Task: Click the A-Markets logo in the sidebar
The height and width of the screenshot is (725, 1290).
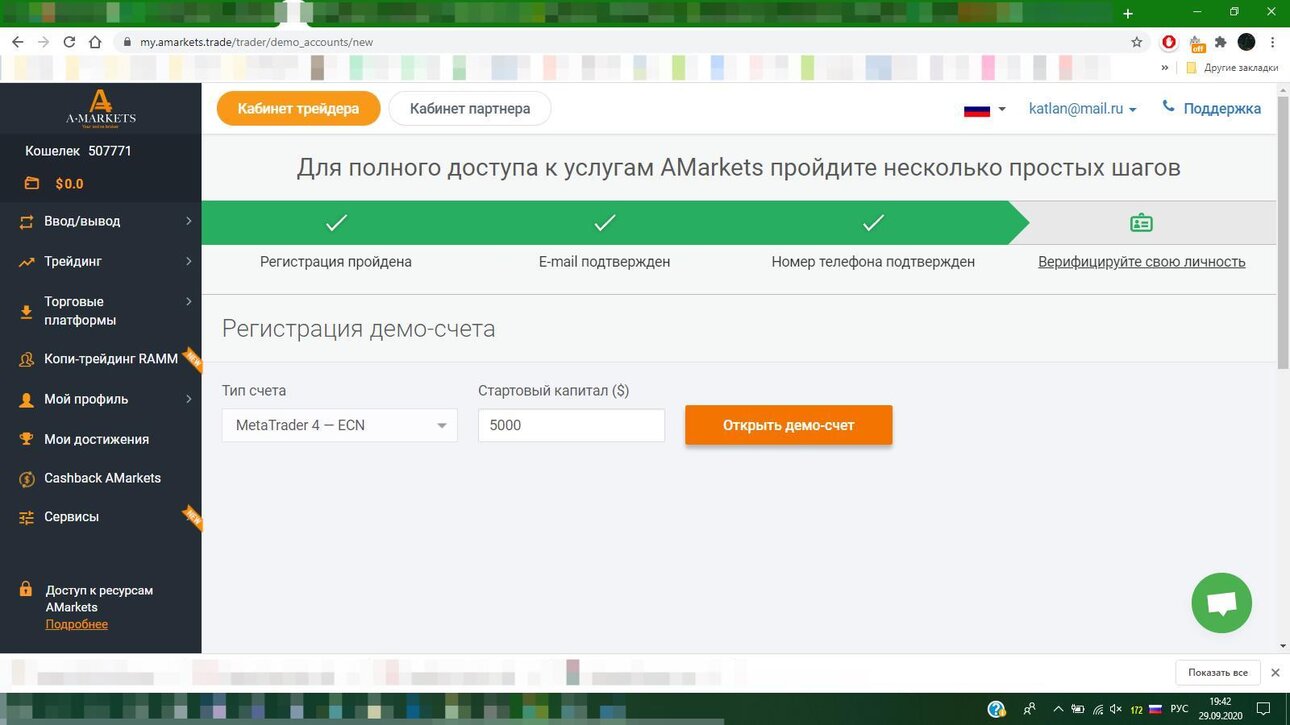Action: (x=100, y=108)
